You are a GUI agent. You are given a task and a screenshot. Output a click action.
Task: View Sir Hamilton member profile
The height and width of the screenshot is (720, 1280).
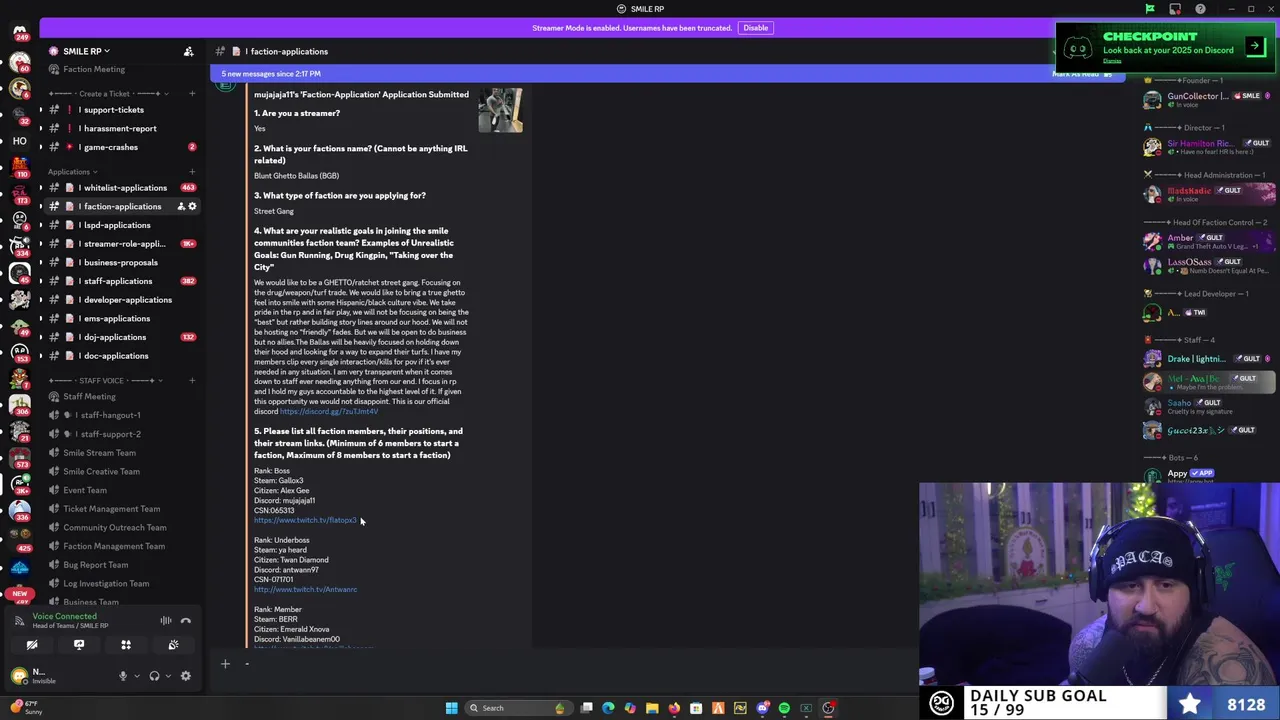coord(1210,146)
